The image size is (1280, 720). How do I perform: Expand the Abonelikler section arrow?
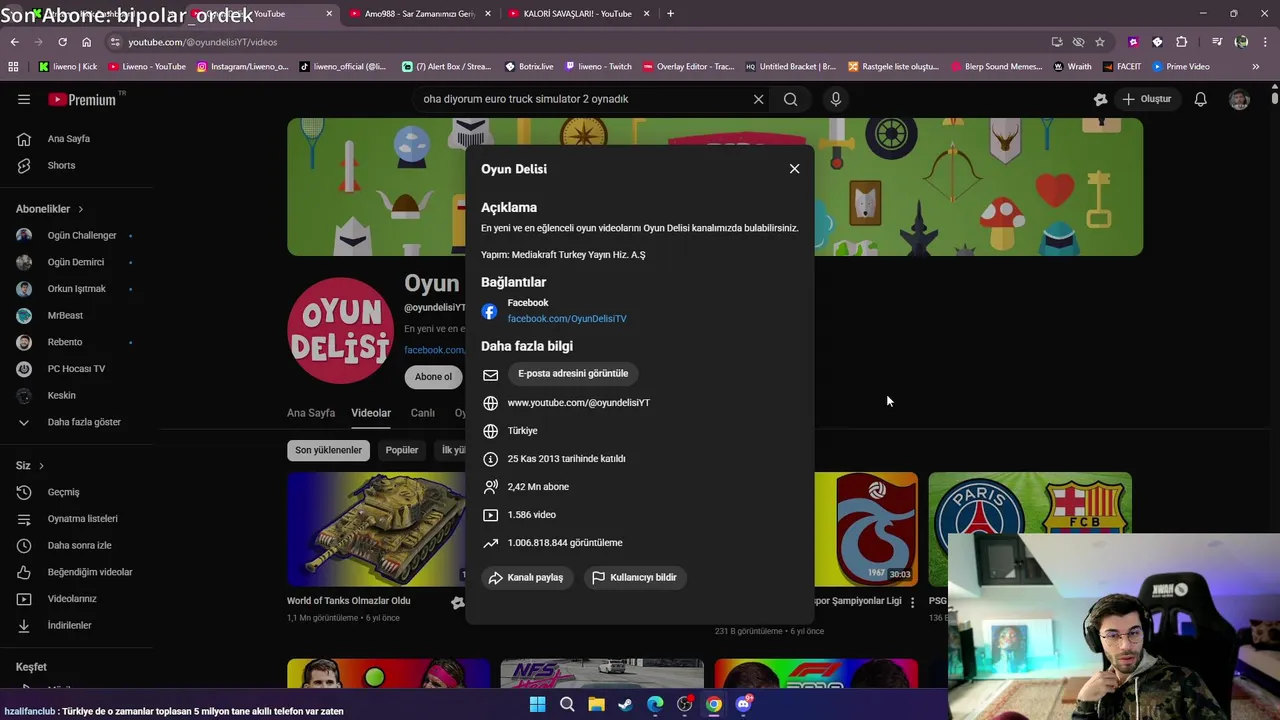pyautogui.click(x=80, y=209)
